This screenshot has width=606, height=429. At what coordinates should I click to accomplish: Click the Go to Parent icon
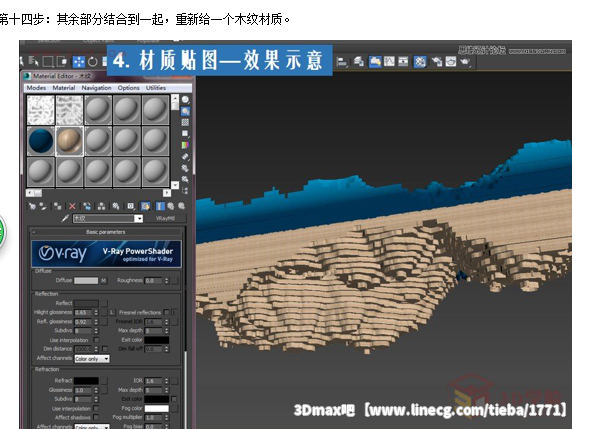[x=170, y=206]
